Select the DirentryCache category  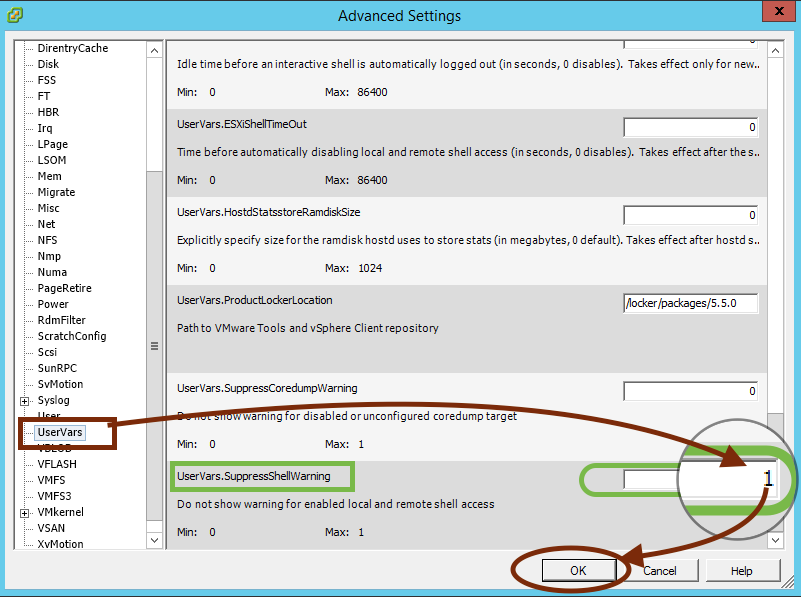72,48
